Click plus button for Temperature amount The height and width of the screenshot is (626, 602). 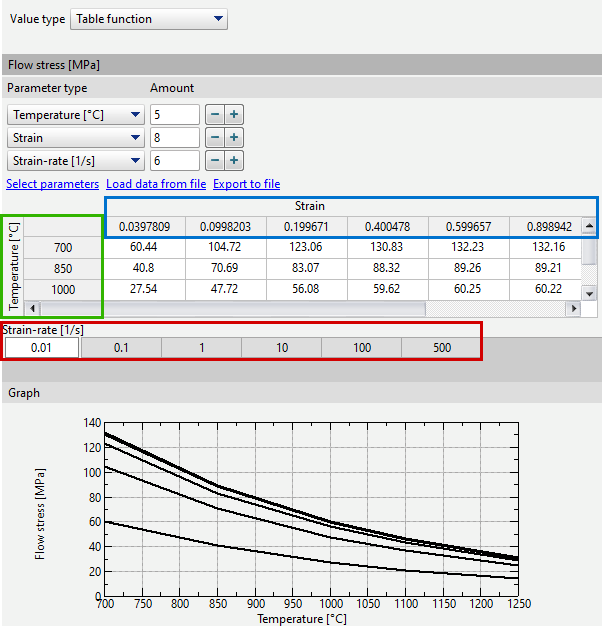click(233, 115)
